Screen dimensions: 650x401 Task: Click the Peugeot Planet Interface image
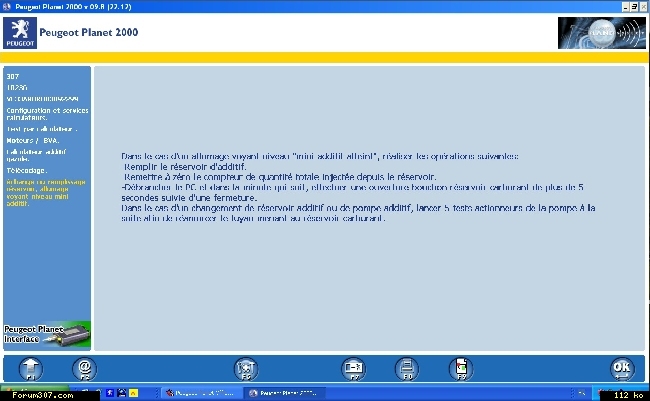(47, 335)
